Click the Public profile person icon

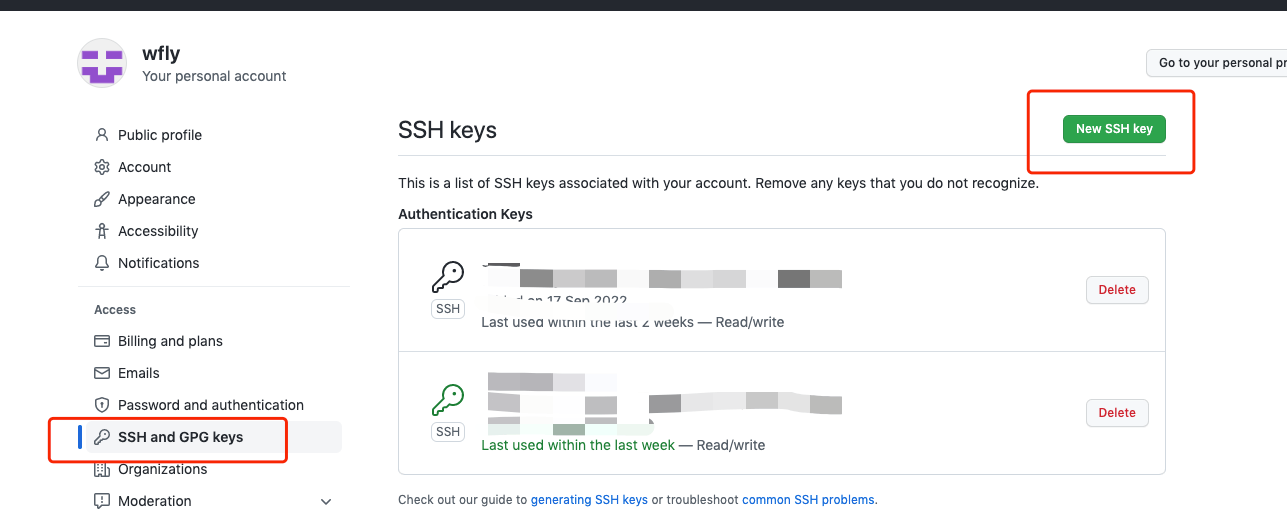click(101, 135)
